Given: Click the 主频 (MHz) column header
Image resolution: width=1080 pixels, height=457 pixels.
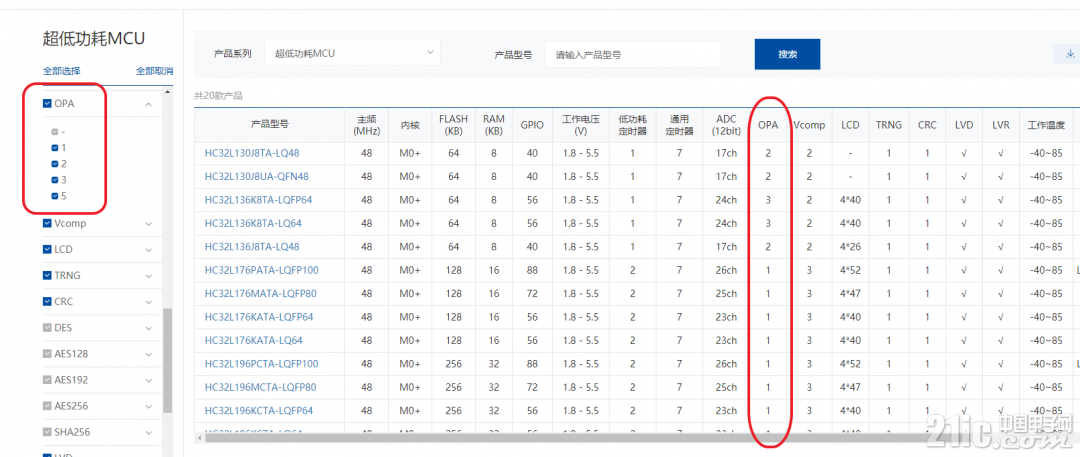Looking at the screenshot, I should click(366, 125).
